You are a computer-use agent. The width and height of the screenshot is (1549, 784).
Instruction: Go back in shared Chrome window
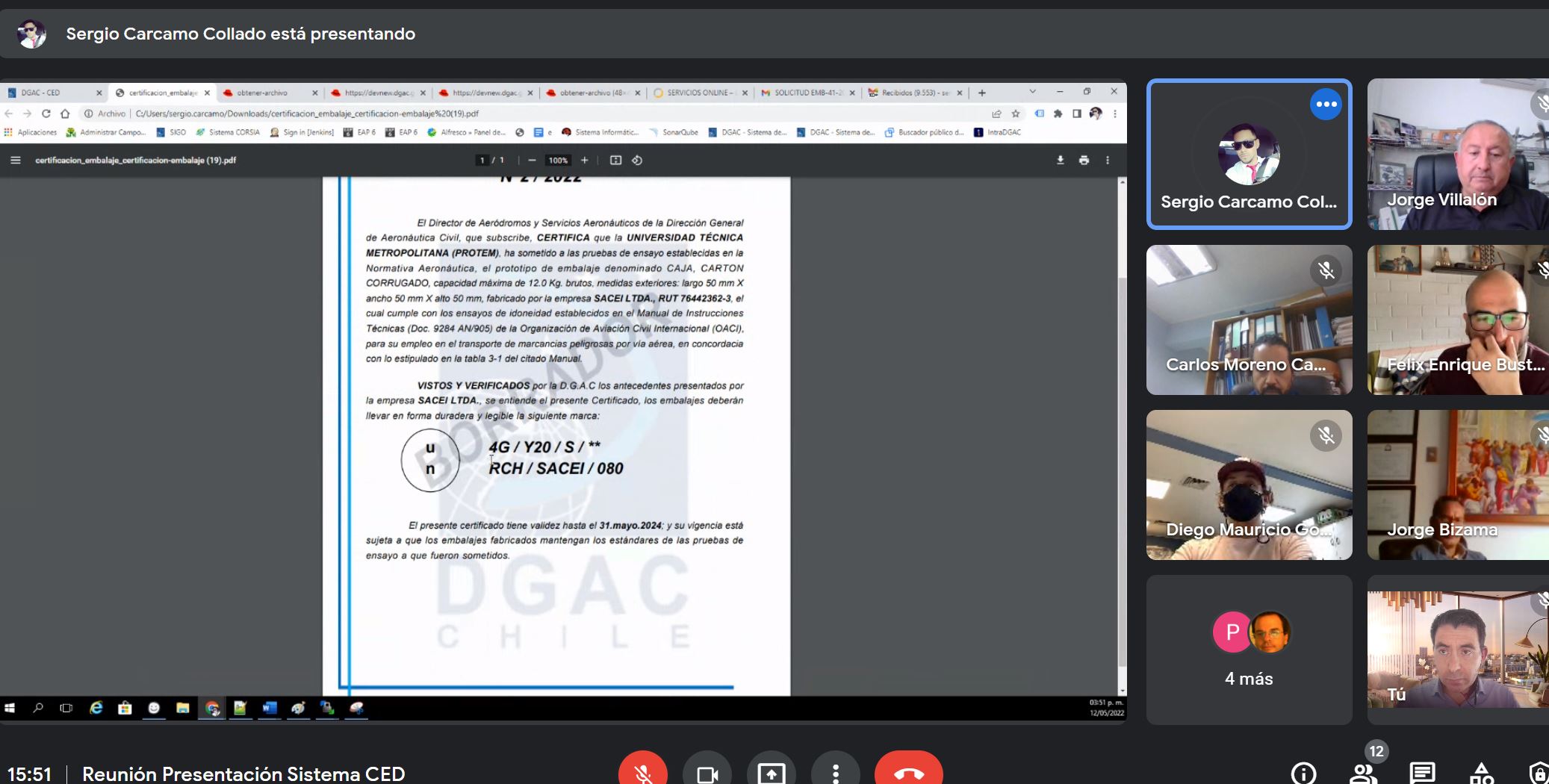[x=9, y=113]
